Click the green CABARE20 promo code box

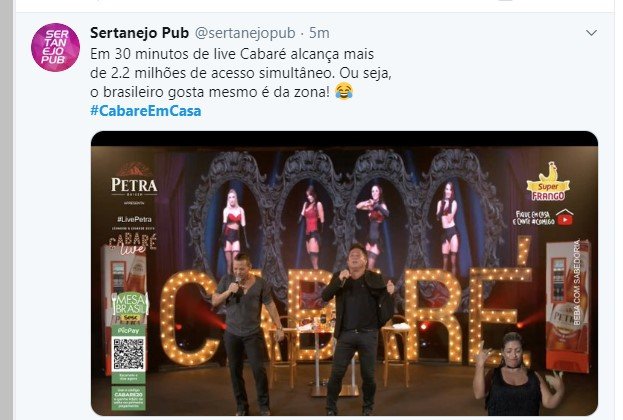[128, 397]
